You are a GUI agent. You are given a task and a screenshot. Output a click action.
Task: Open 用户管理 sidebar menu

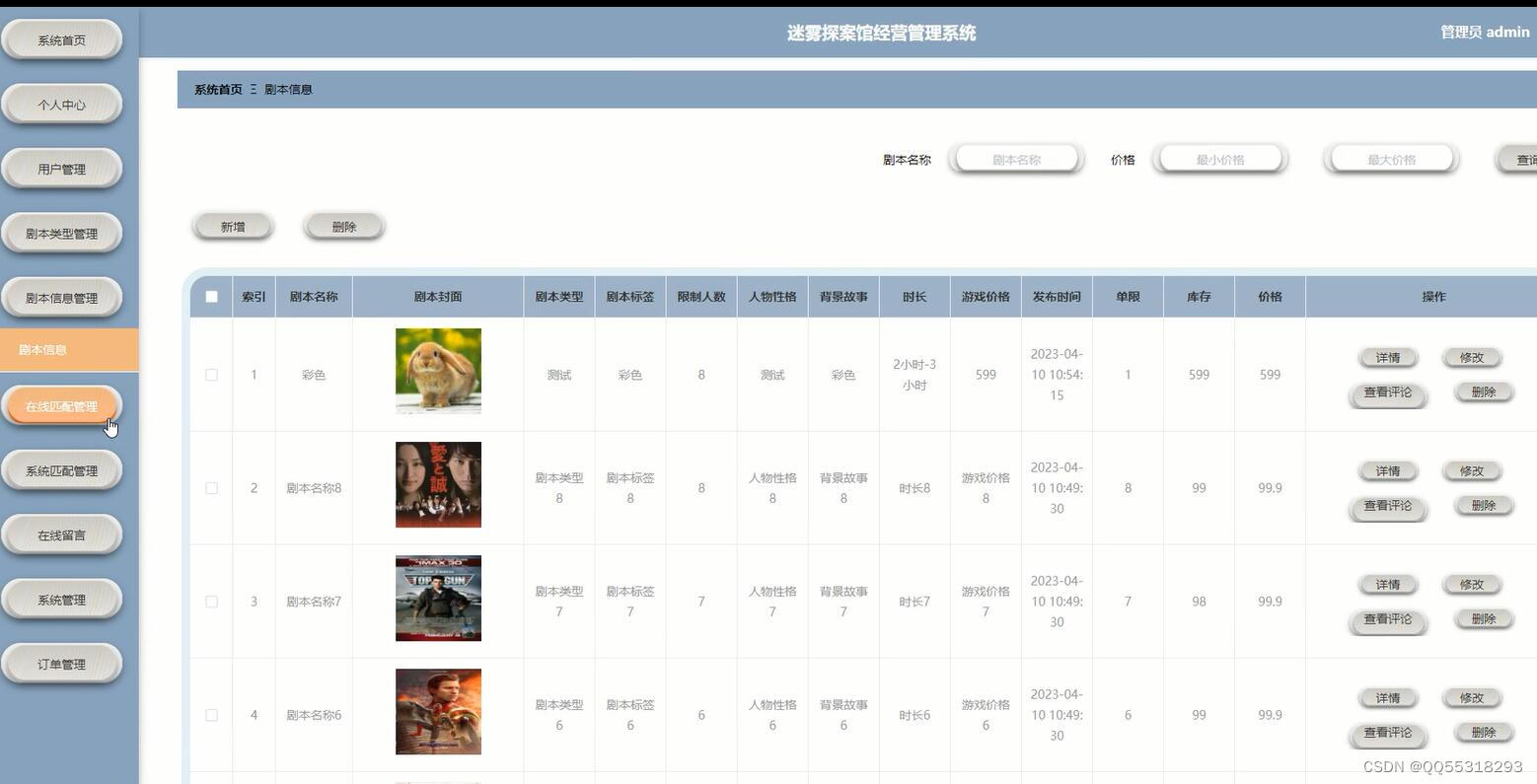tap(61, 169)
